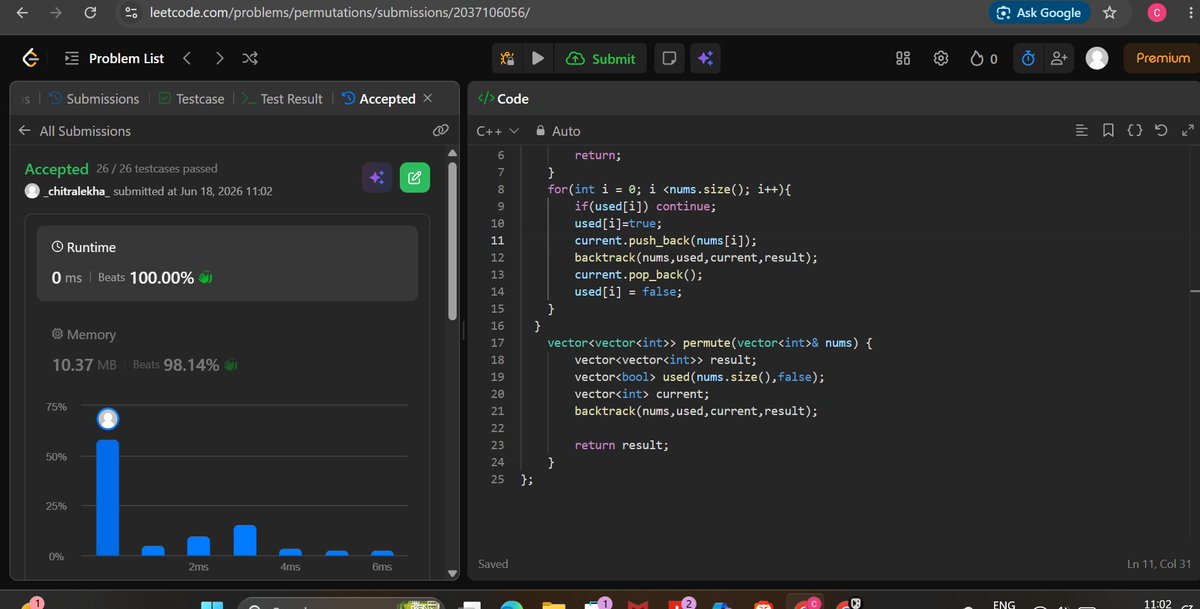
Task: Click the curly braces icon in editor
Action: tap(1134, 131)
